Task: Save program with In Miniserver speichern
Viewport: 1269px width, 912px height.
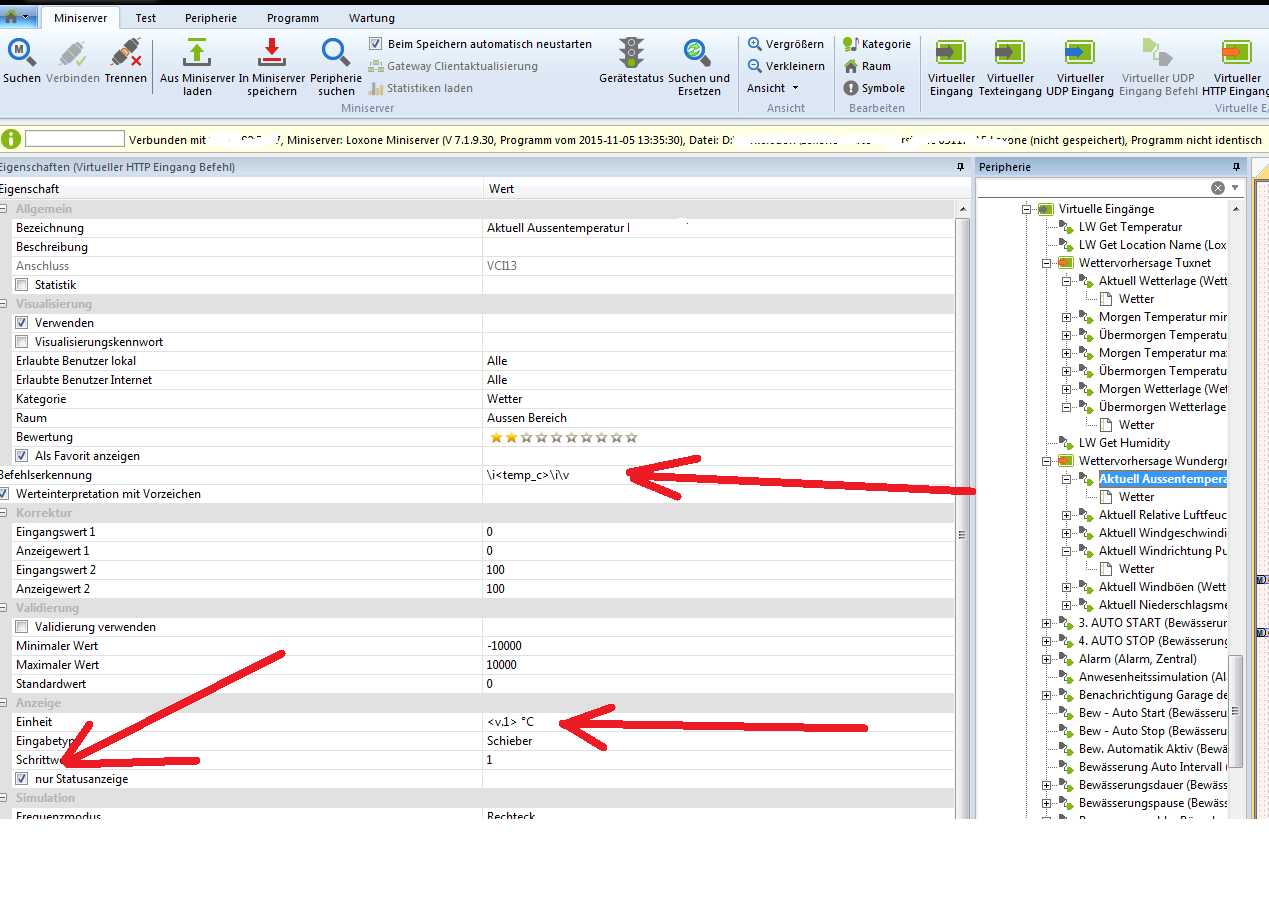Action: 271,54
